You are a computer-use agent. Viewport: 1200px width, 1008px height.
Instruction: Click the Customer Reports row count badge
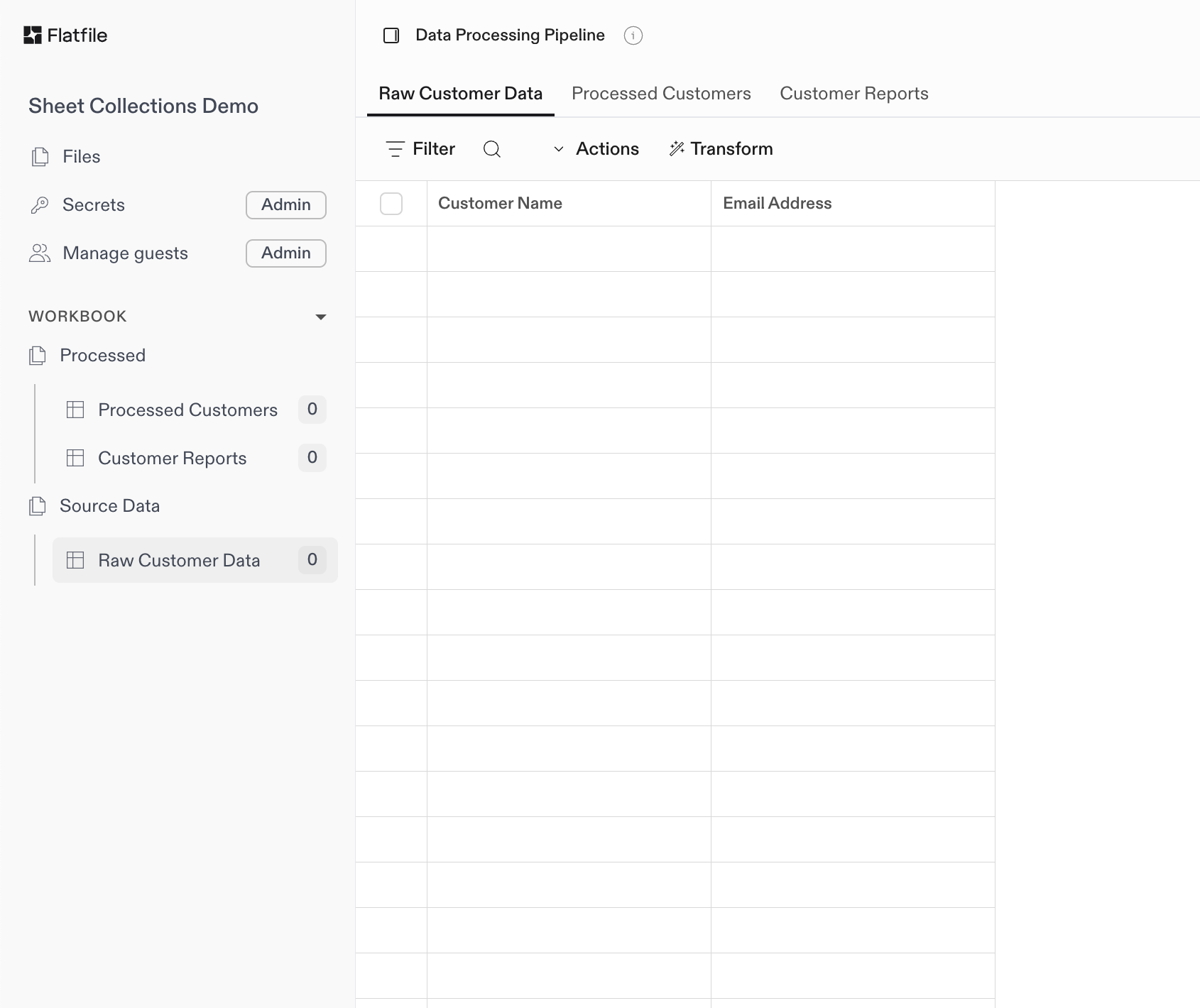coord(312,458)
